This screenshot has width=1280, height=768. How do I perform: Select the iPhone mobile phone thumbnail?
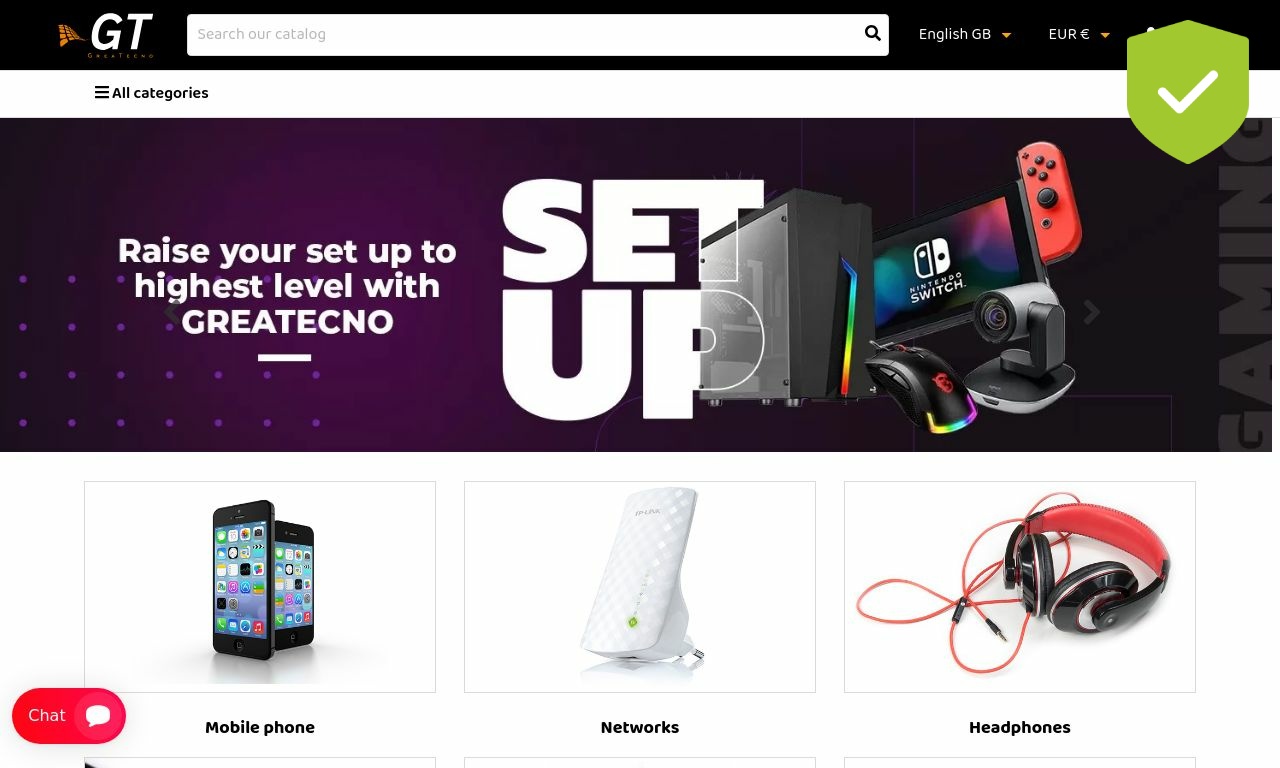(x=260, y=587)
